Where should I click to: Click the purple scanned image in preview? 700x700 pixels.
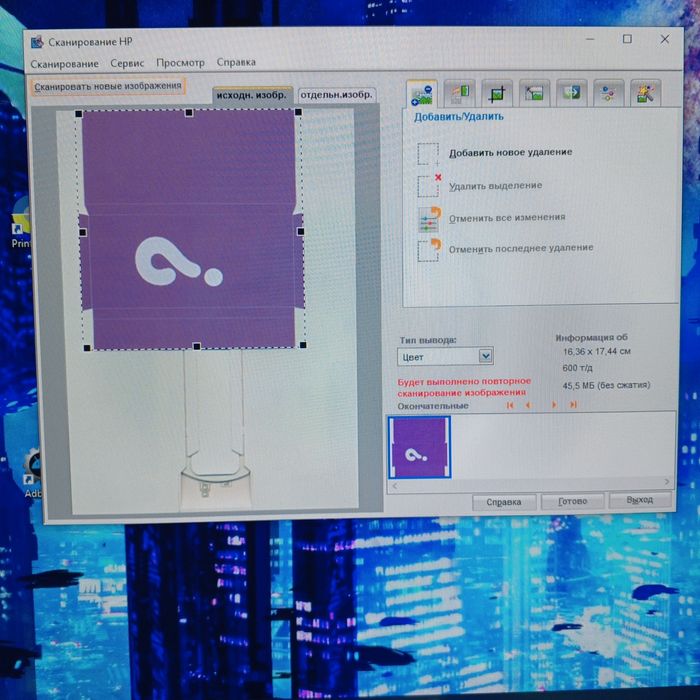(x=192, y=229)
